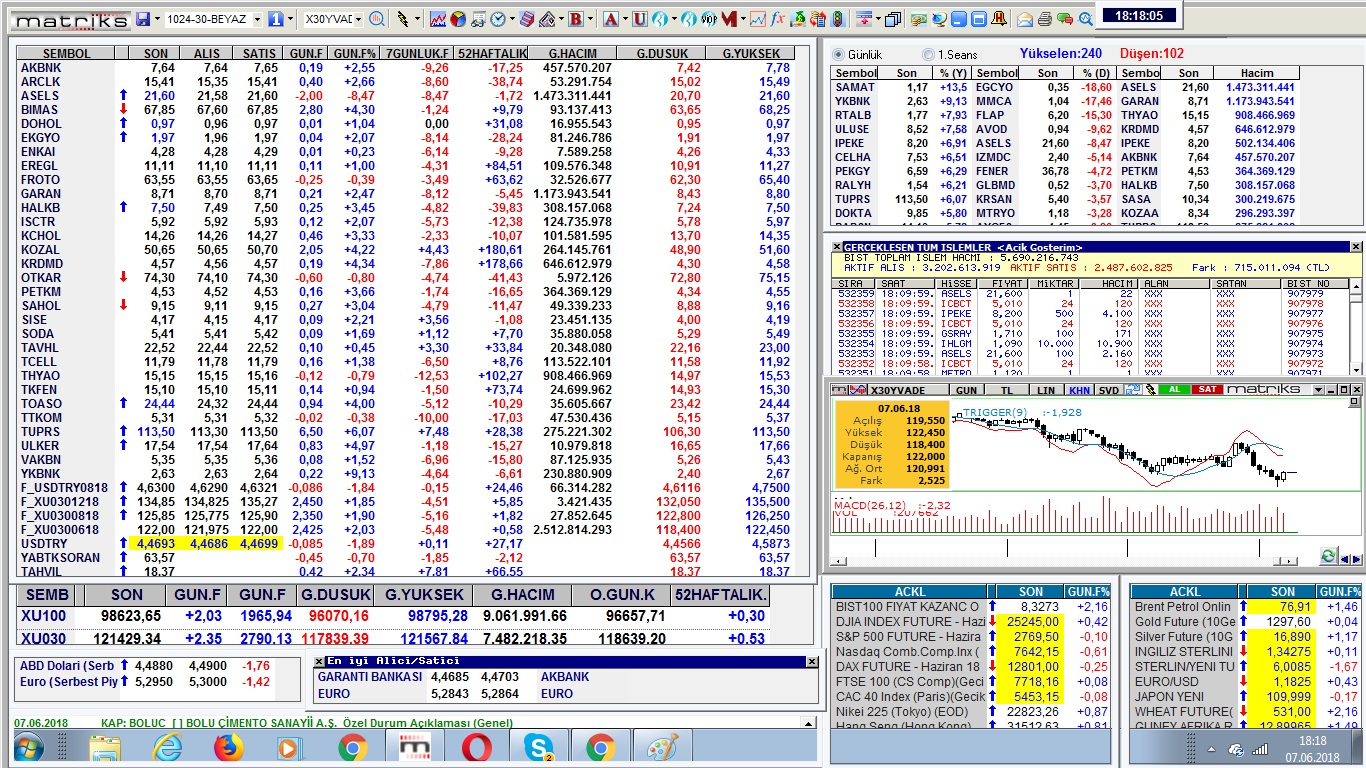Click the red M toolbar icon
Viewport: 1366px width, 768px height.
(x=729, y=19)
